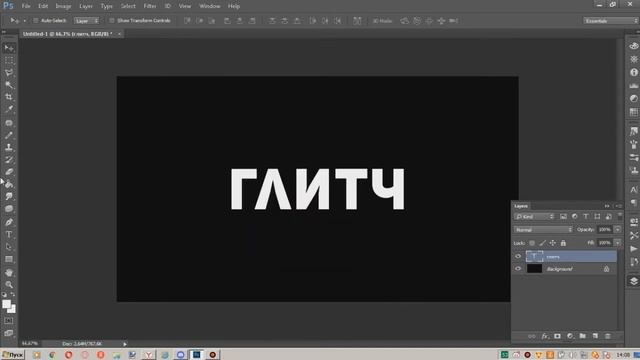The width and height of the screenshot is (640, 360).
Task: Switch to the Untitled-1 document tab
Action: point(67,34)
